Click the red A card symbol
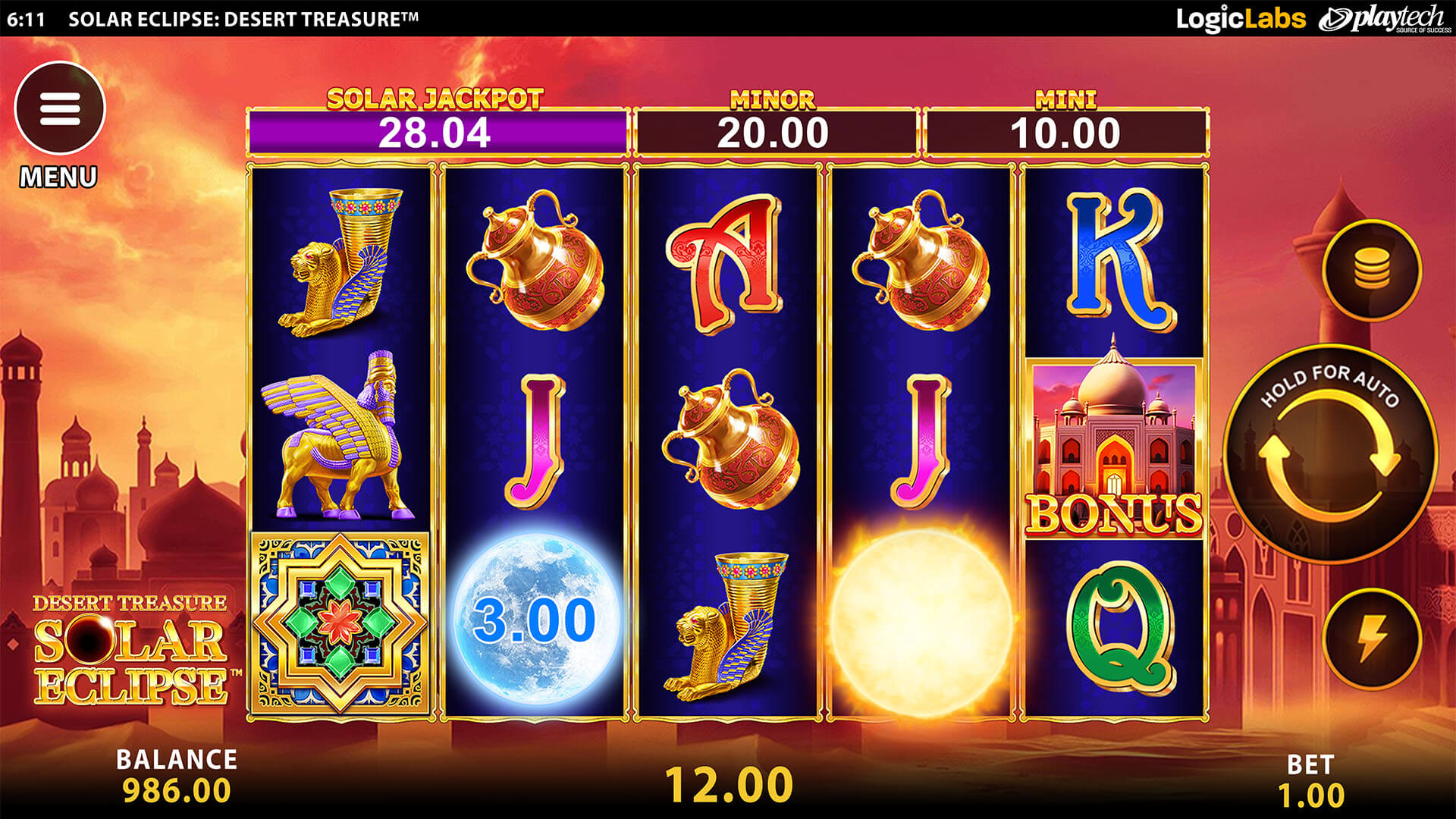Screen dimensions: 1456x819 pos(724,262)
